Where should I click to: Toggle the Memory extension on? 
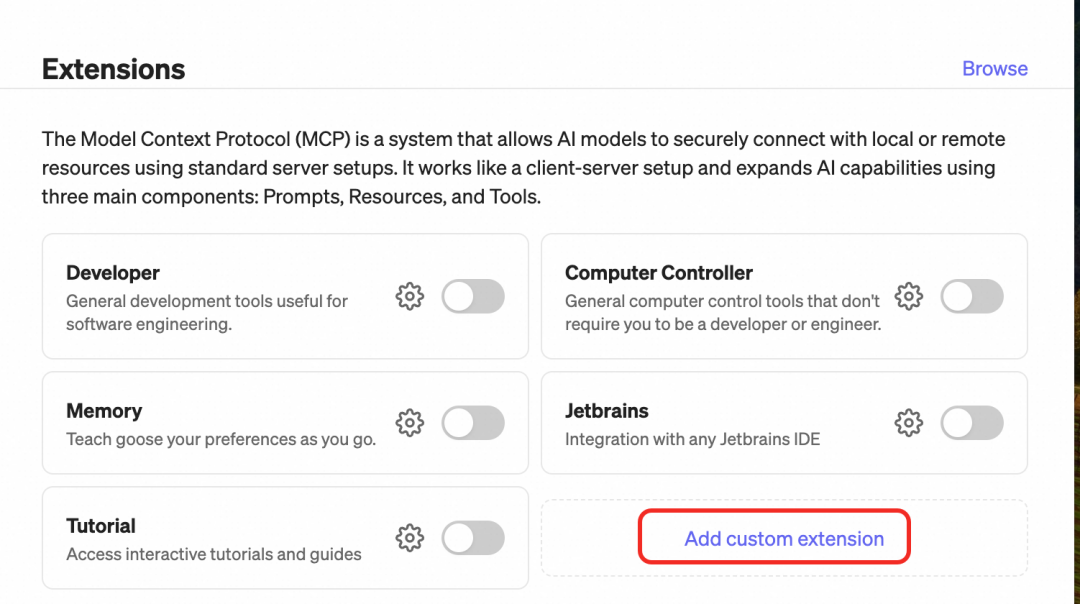473,422
